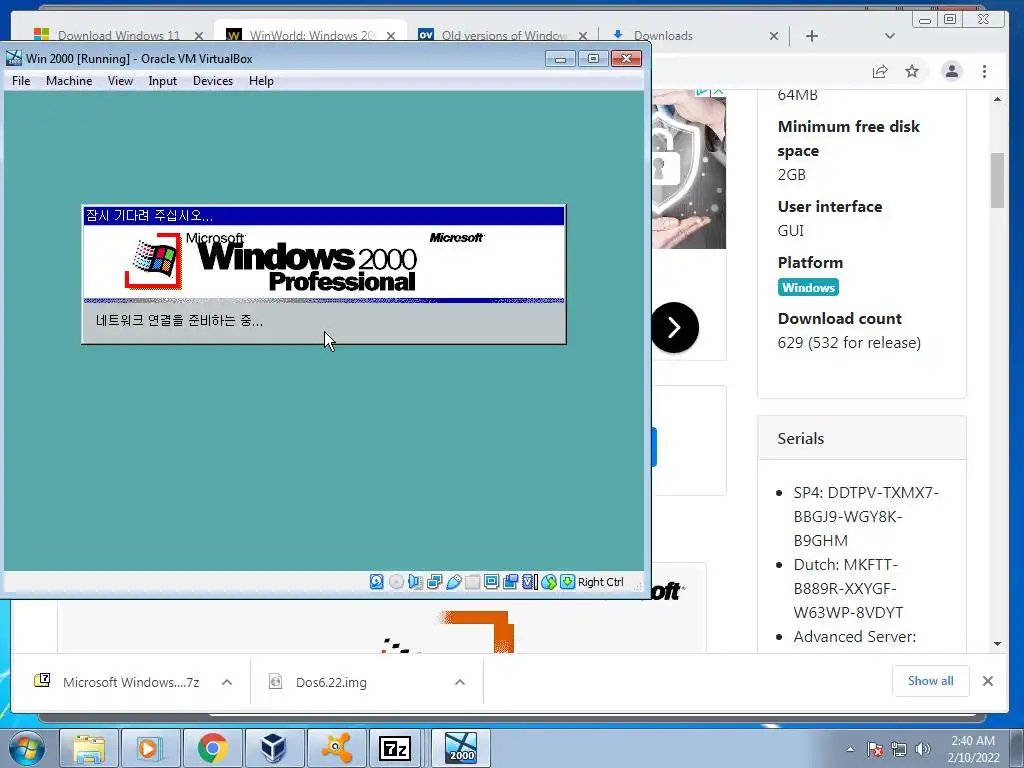Click the scrollbar down arrow in Chrome
The height and width of the screenshot is (768, 1024).
[997, 644]
